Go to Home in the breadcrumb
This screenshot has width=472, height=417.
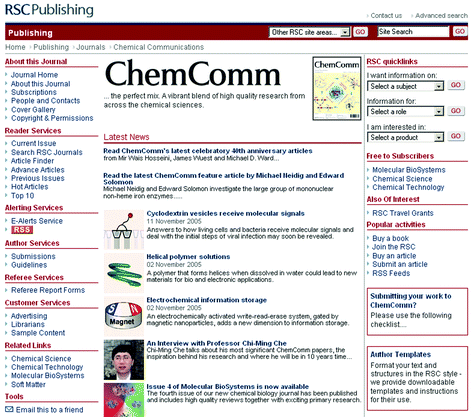[15, 47]
